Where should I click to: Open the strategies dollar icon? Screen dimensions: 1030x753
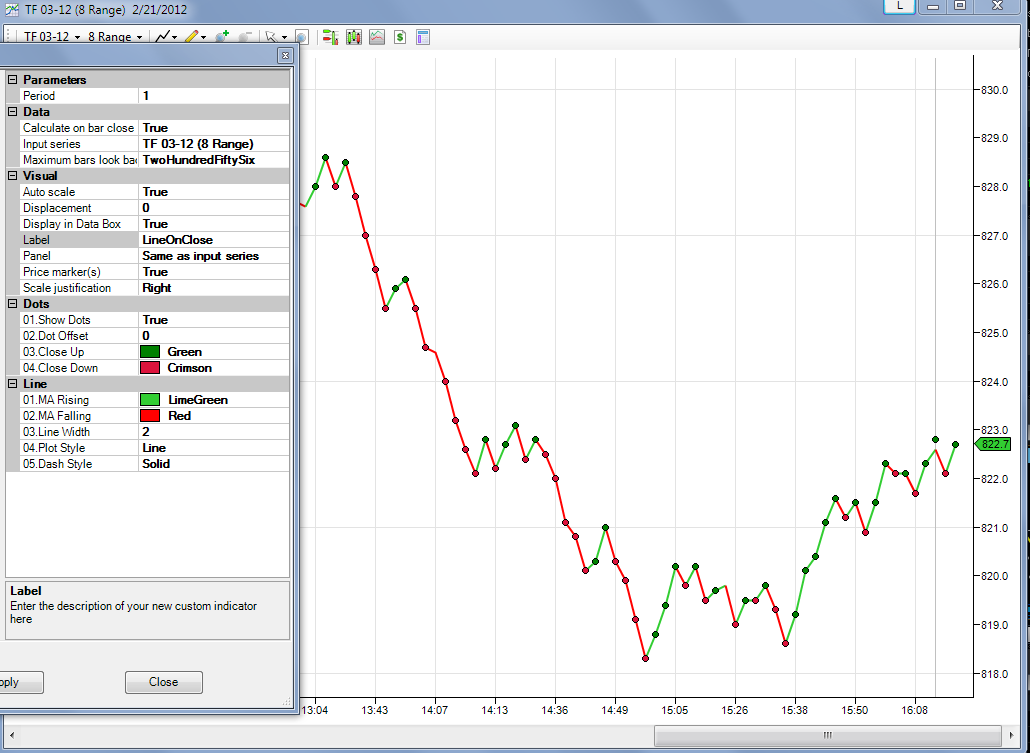400,37
